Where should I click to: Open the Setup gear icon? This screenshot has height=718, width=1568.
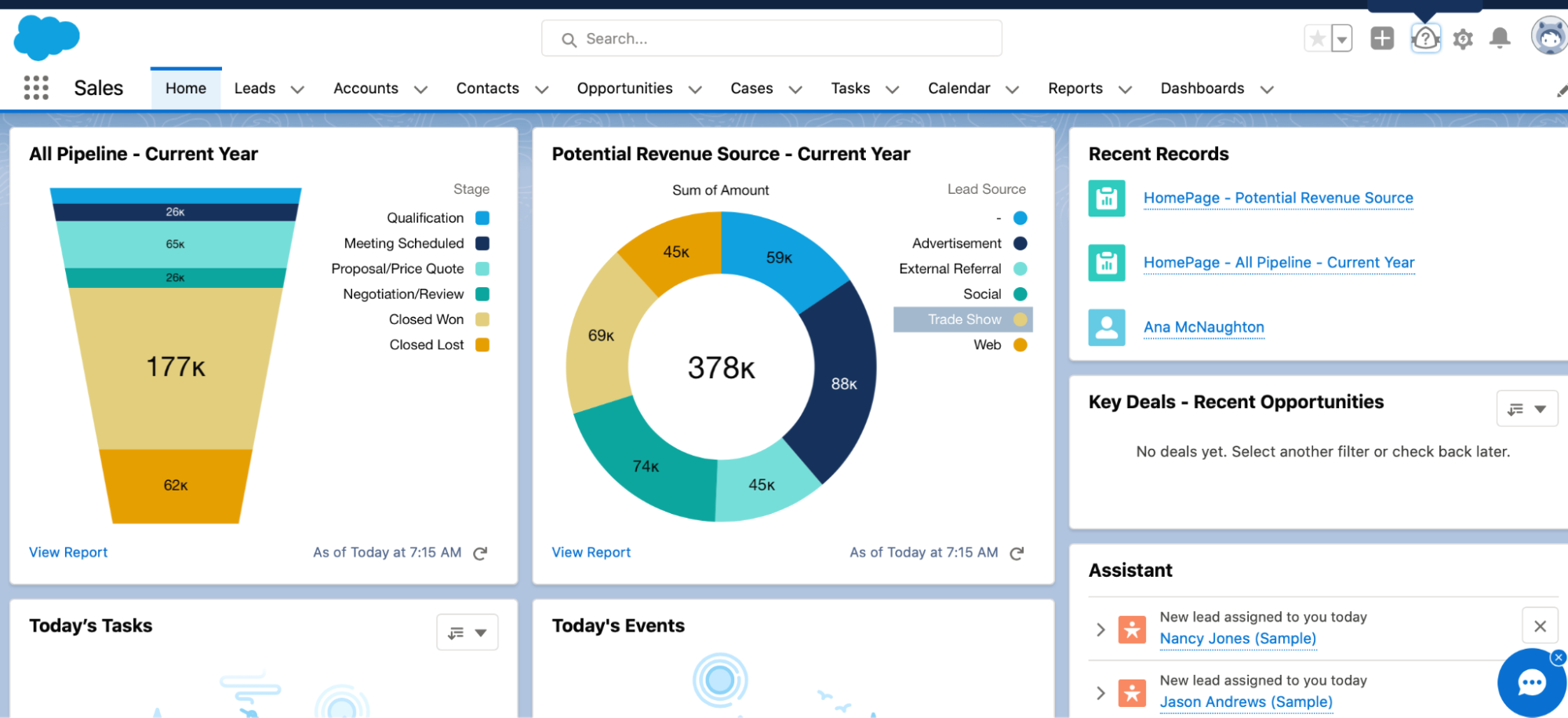[x=1463, y=38]
